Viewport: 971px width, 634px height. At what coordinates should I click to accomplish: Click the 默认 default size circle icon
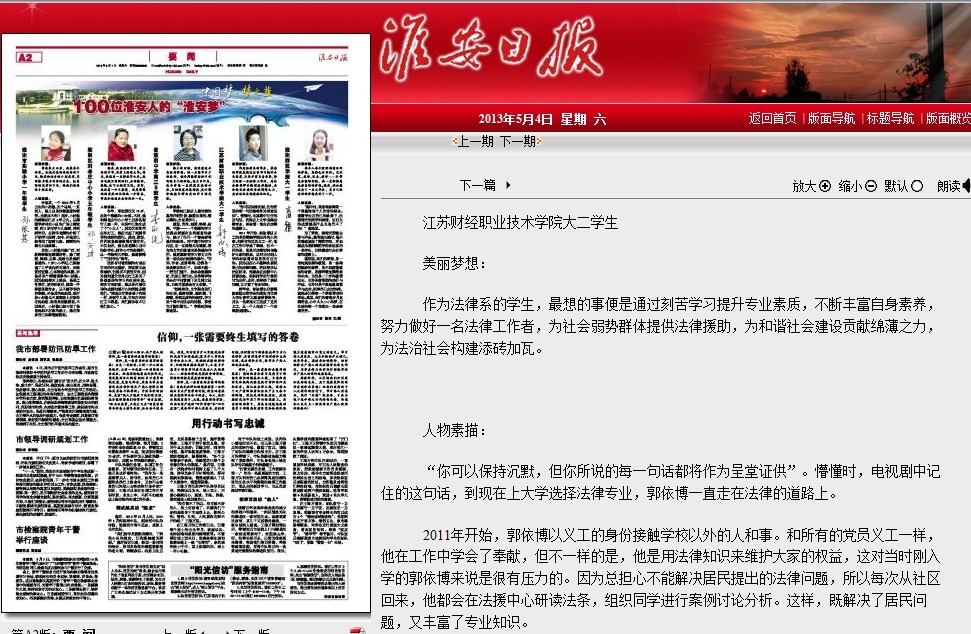[917, 186]
